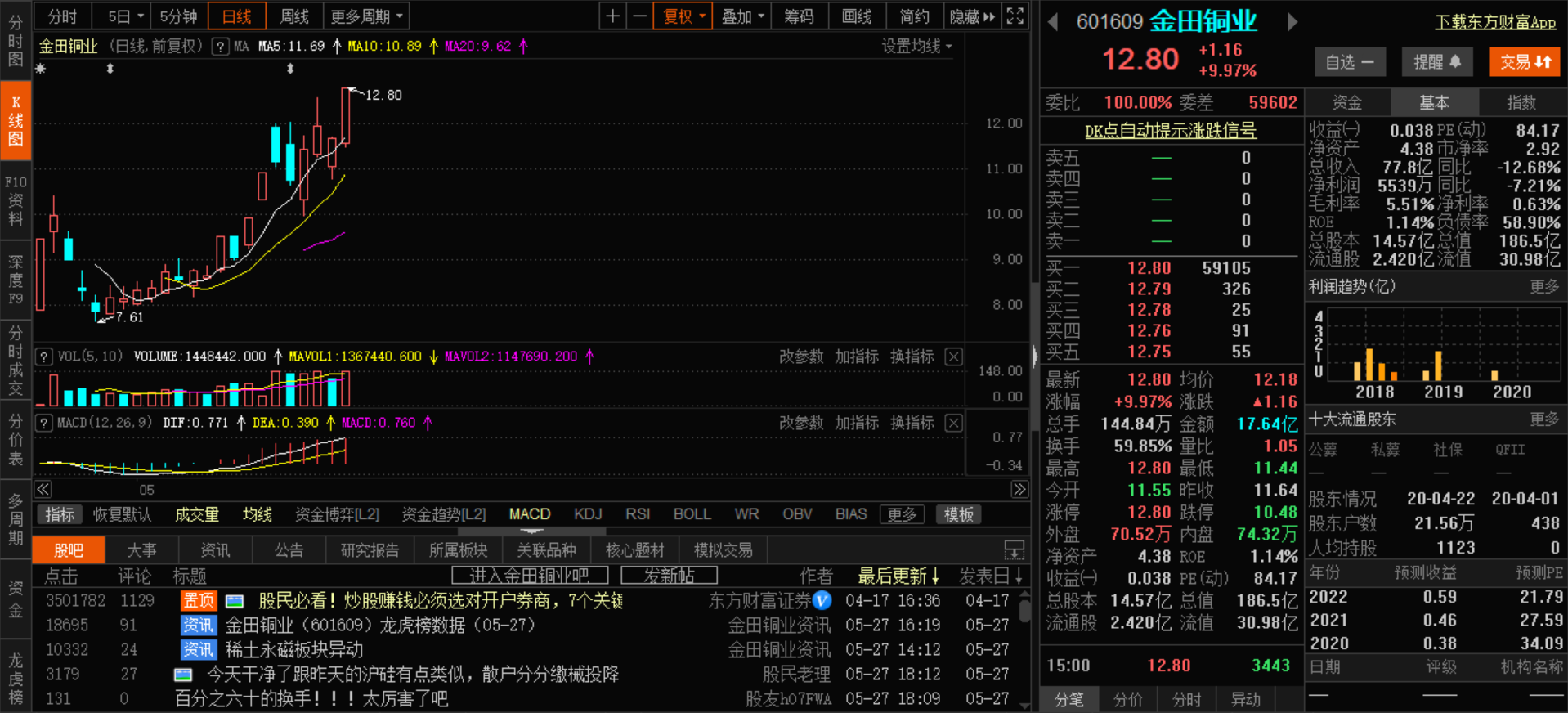
Task: Click 改参数 in the MACD panel
Action: point(801,423)
